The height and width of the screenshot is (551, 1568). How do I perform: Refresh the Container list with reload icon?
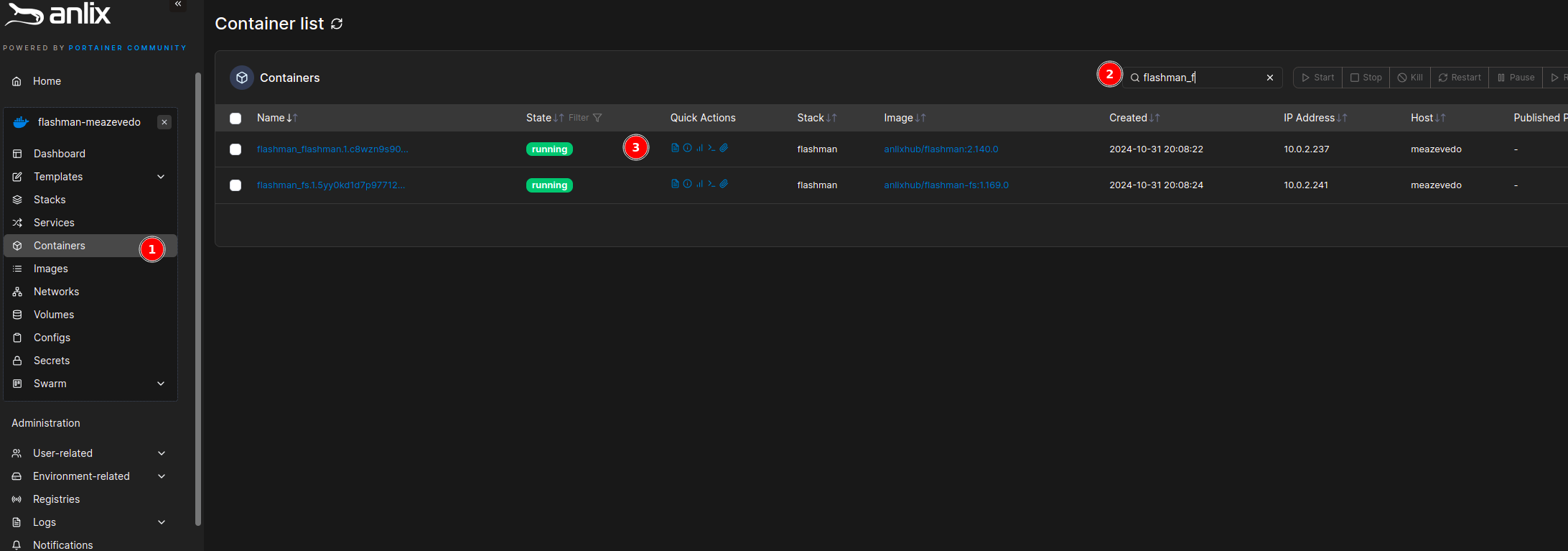[337, 24]
